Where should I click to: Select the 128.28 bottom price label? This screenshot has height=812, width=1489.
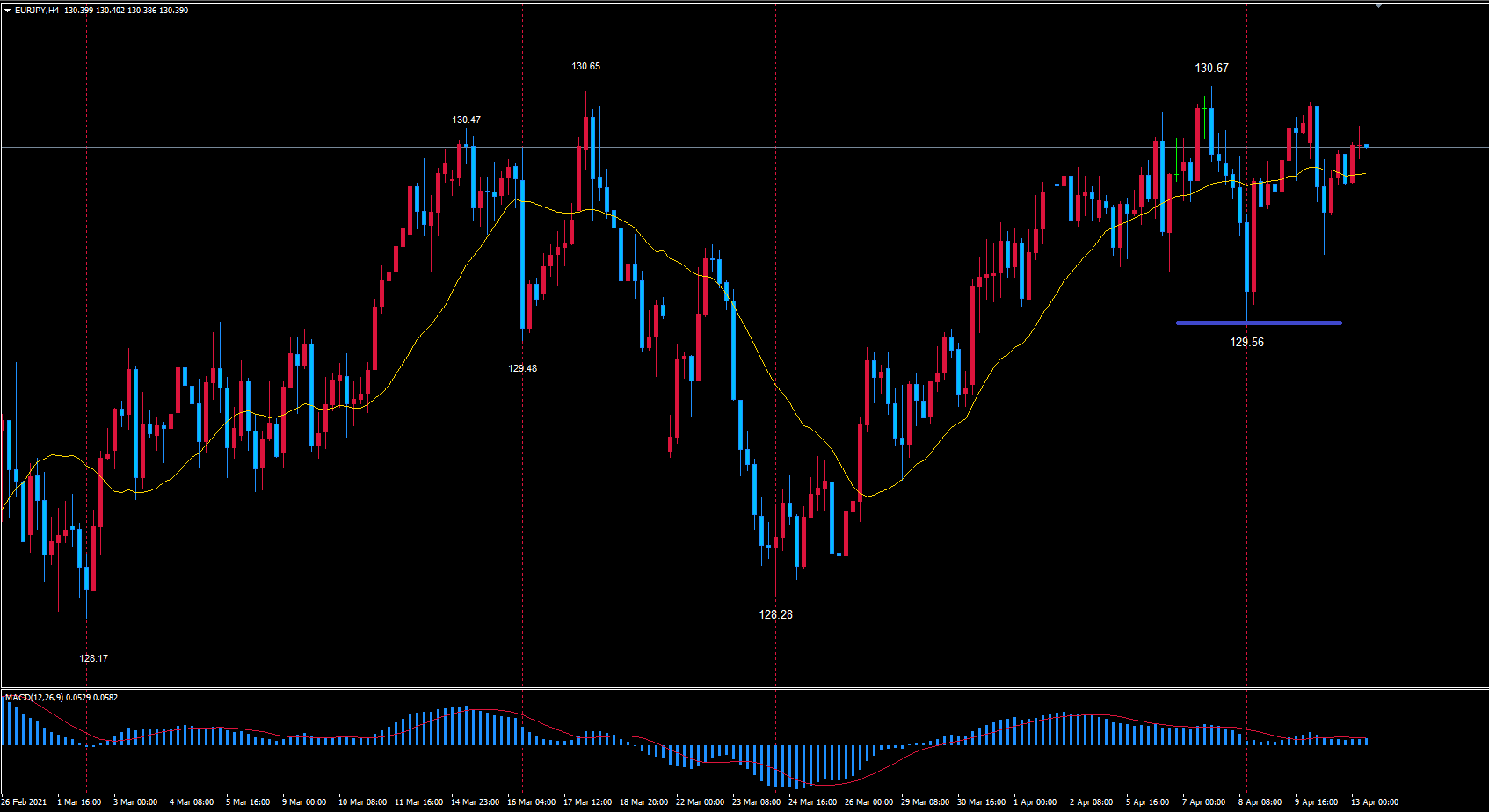pyautogui.click(x=775, y=614)
